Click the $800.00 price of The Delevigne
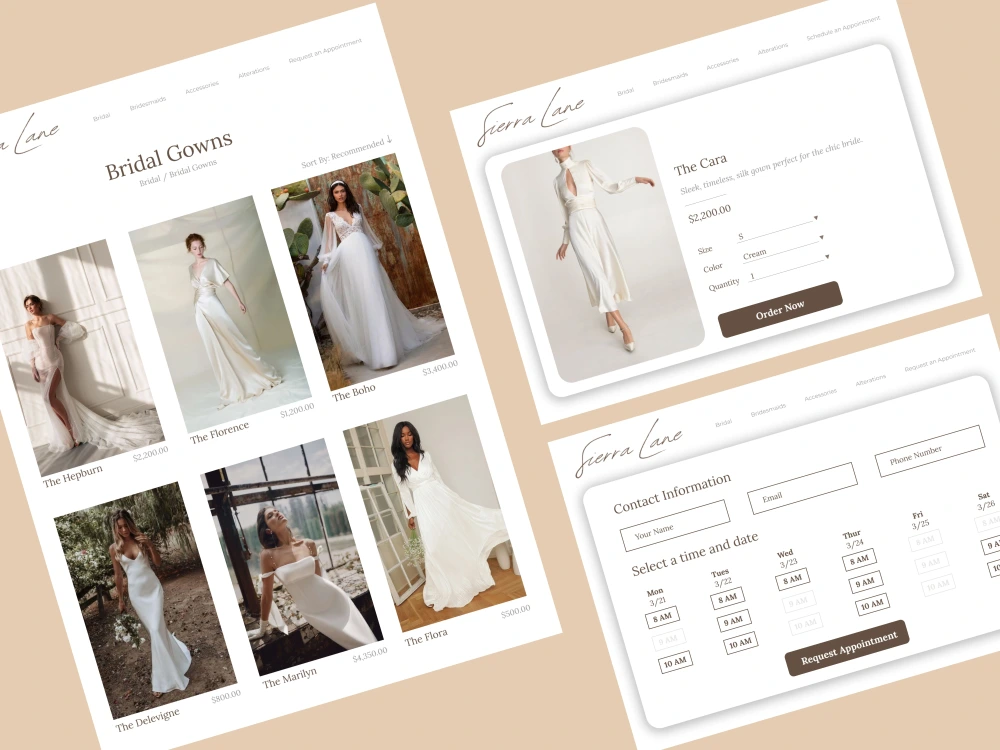Viewport: 1000px width, 750px height. coord(226,697)
